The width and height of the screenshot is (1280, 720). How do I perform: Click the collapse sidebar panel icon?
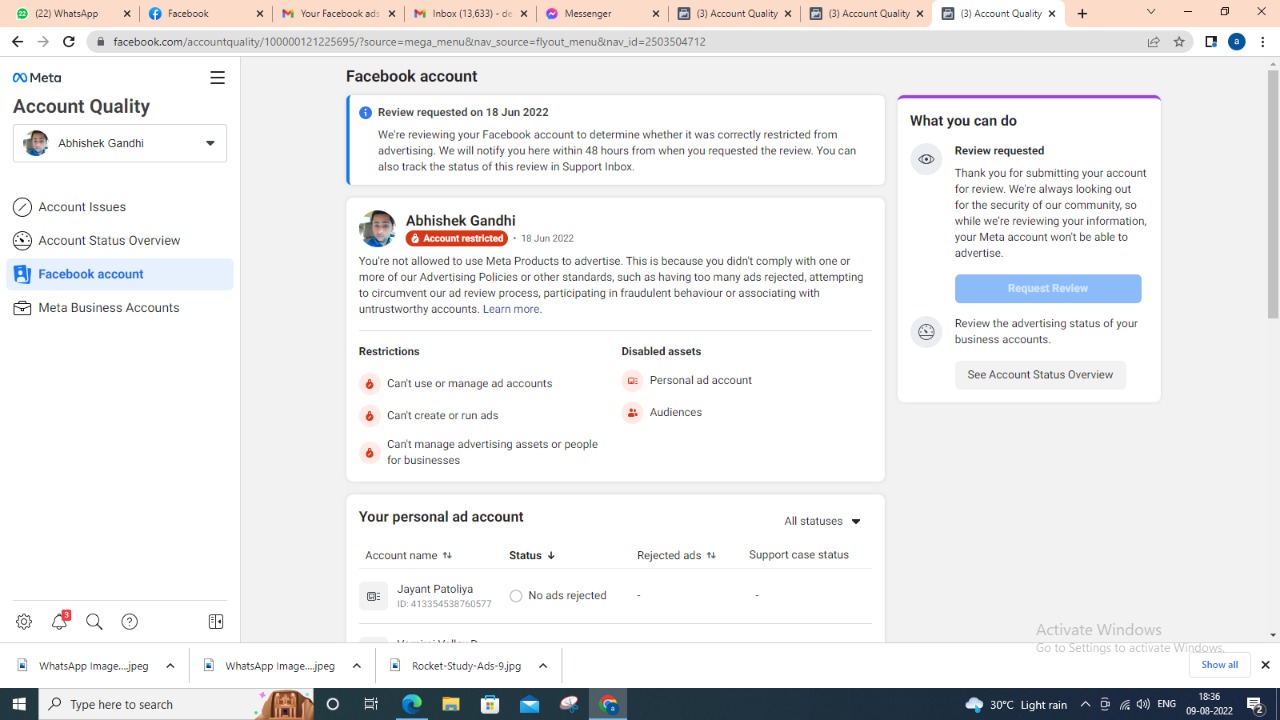pos(216,622)
